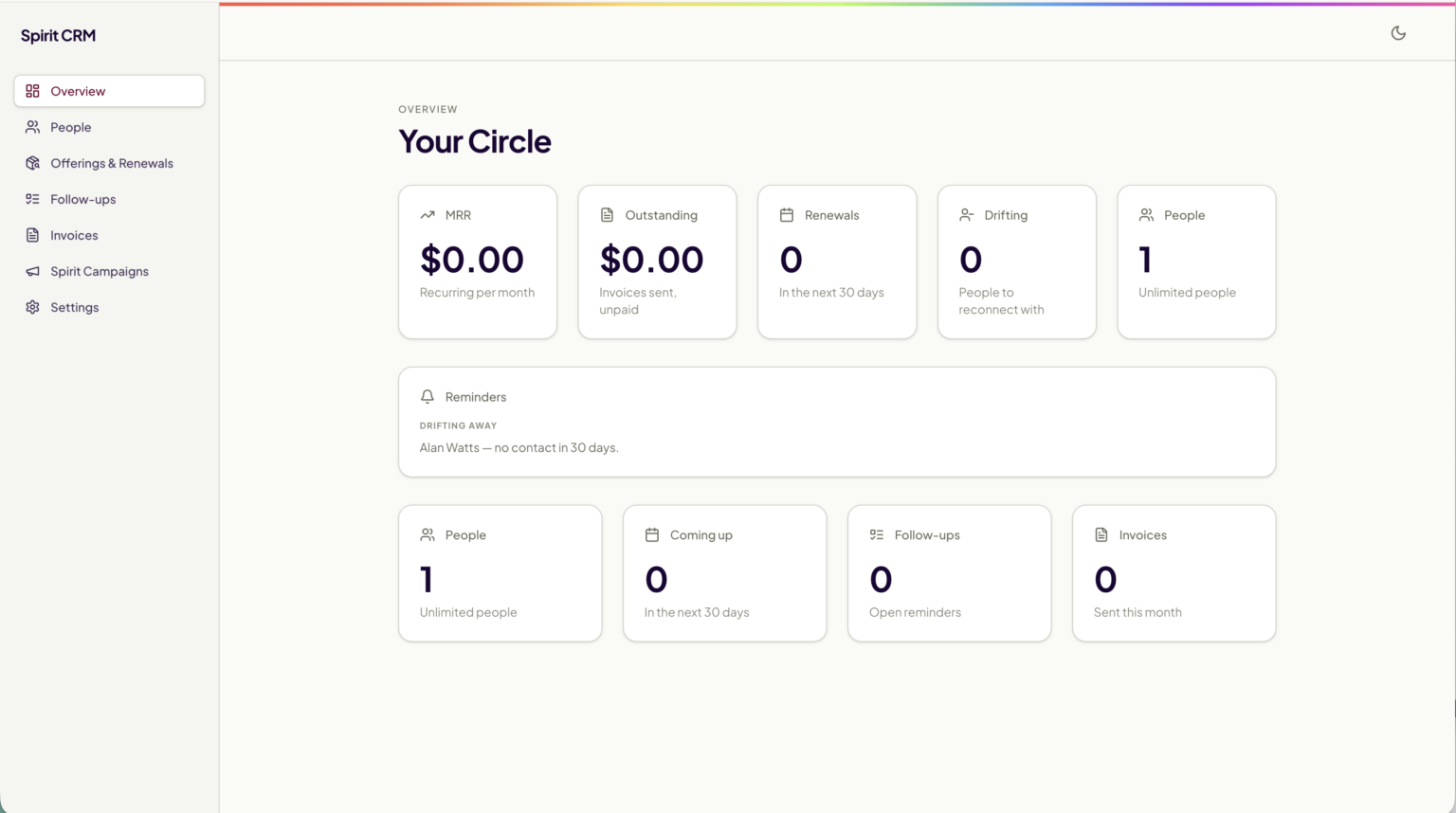
Task: Click the Spirit CRM logo text
Action: click(58, 36)
